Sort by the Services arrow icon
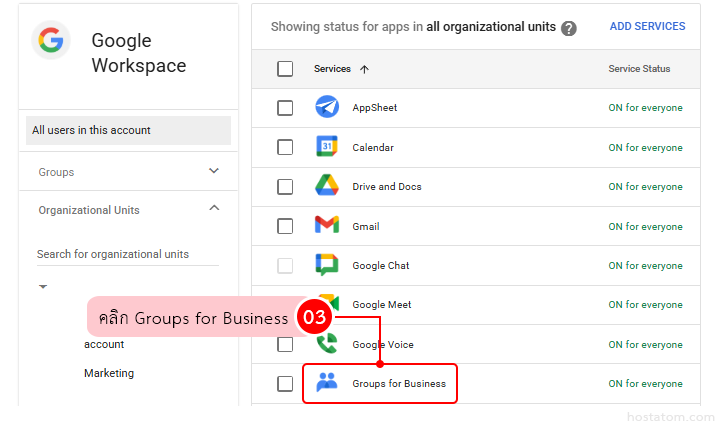The image size is (720, 426). pyautogui.click(x=364, y=69)
